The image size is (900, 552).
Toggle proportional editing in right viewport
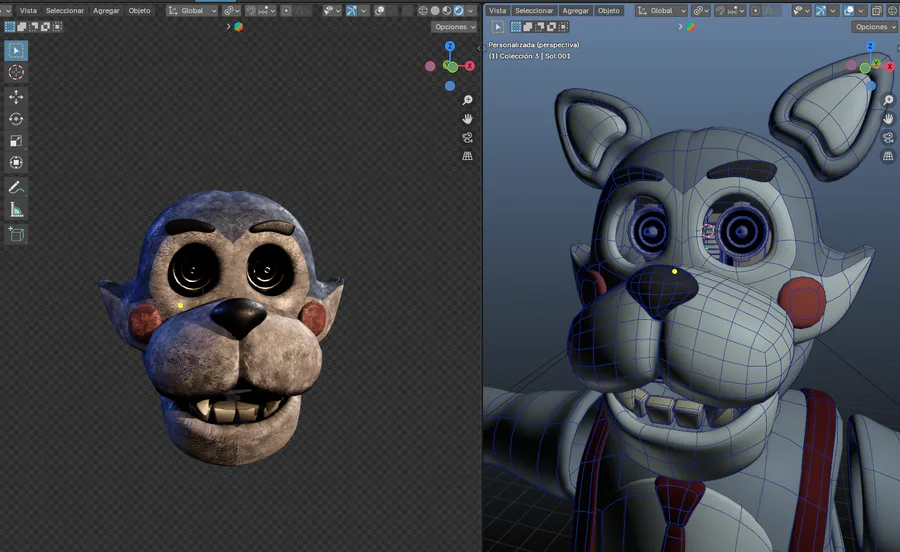point(755,10)
